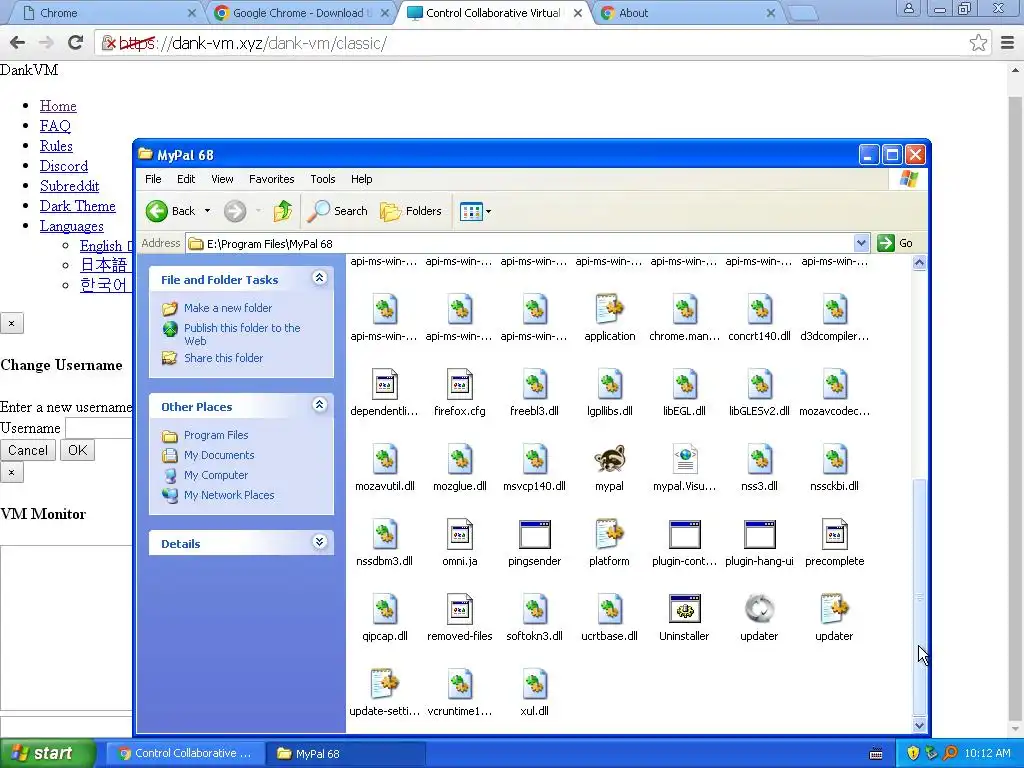
Task: Select the removed-files file
Action: 459,609
